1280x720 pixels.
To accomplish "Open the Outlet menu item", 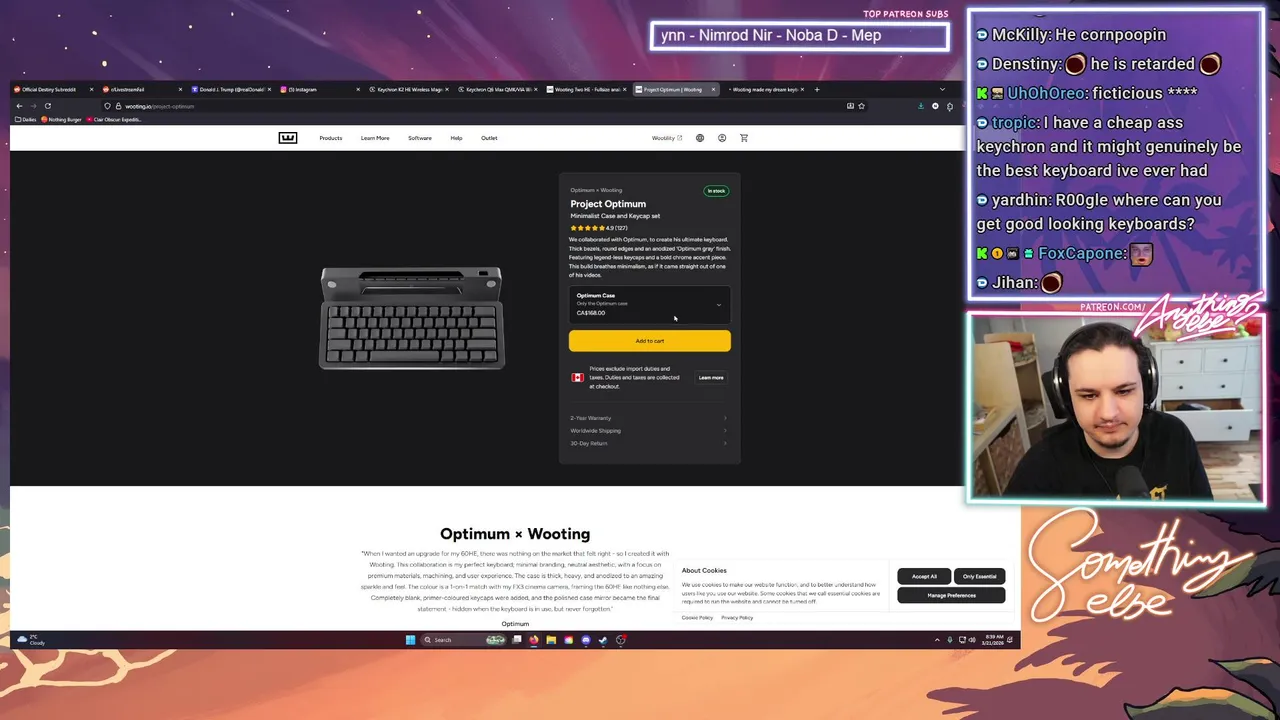I will click(x=489, y=138).
